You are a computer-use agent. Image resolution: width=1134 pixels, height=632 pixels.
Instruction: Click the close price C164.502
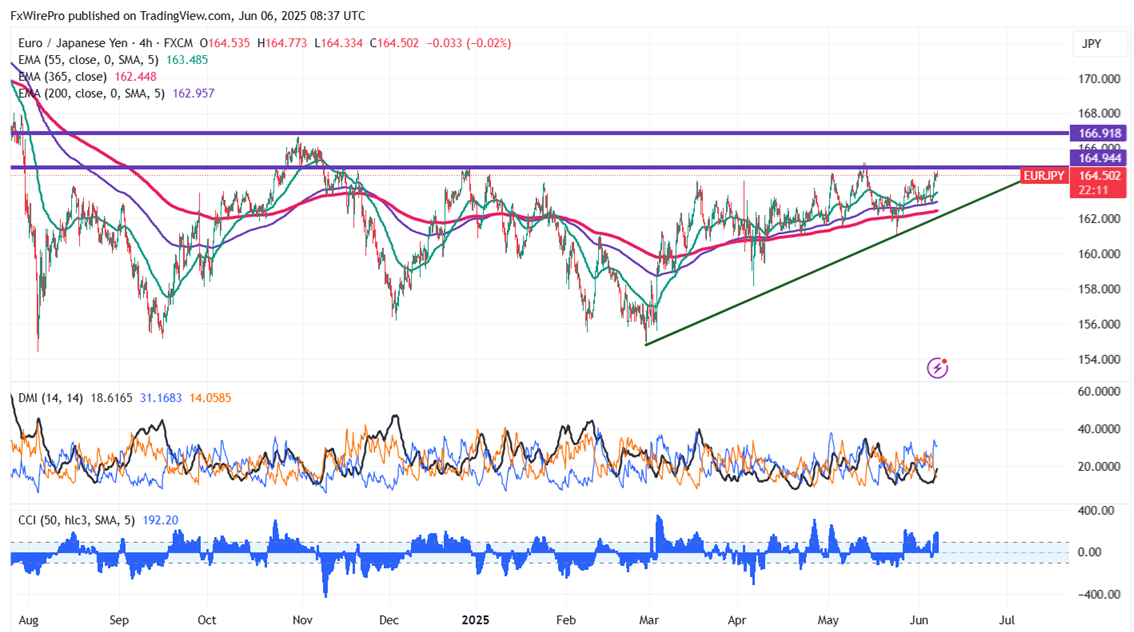tap(394, 43)
